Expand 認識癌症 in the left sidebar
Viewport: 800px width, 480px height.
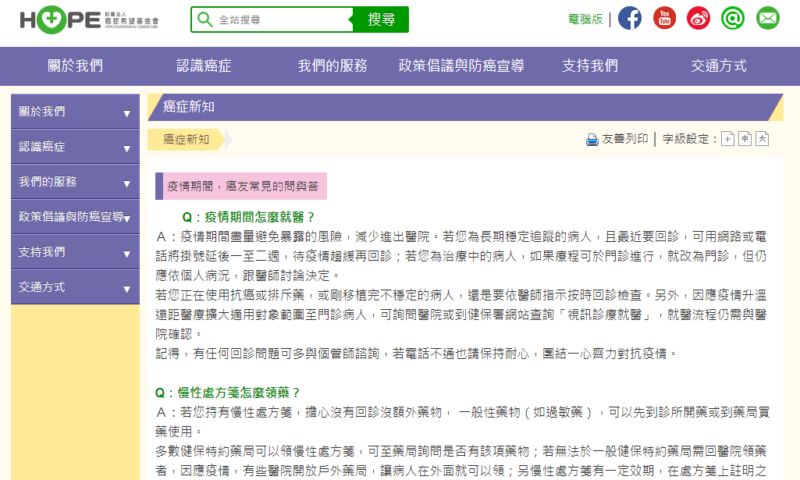[126, 148]
